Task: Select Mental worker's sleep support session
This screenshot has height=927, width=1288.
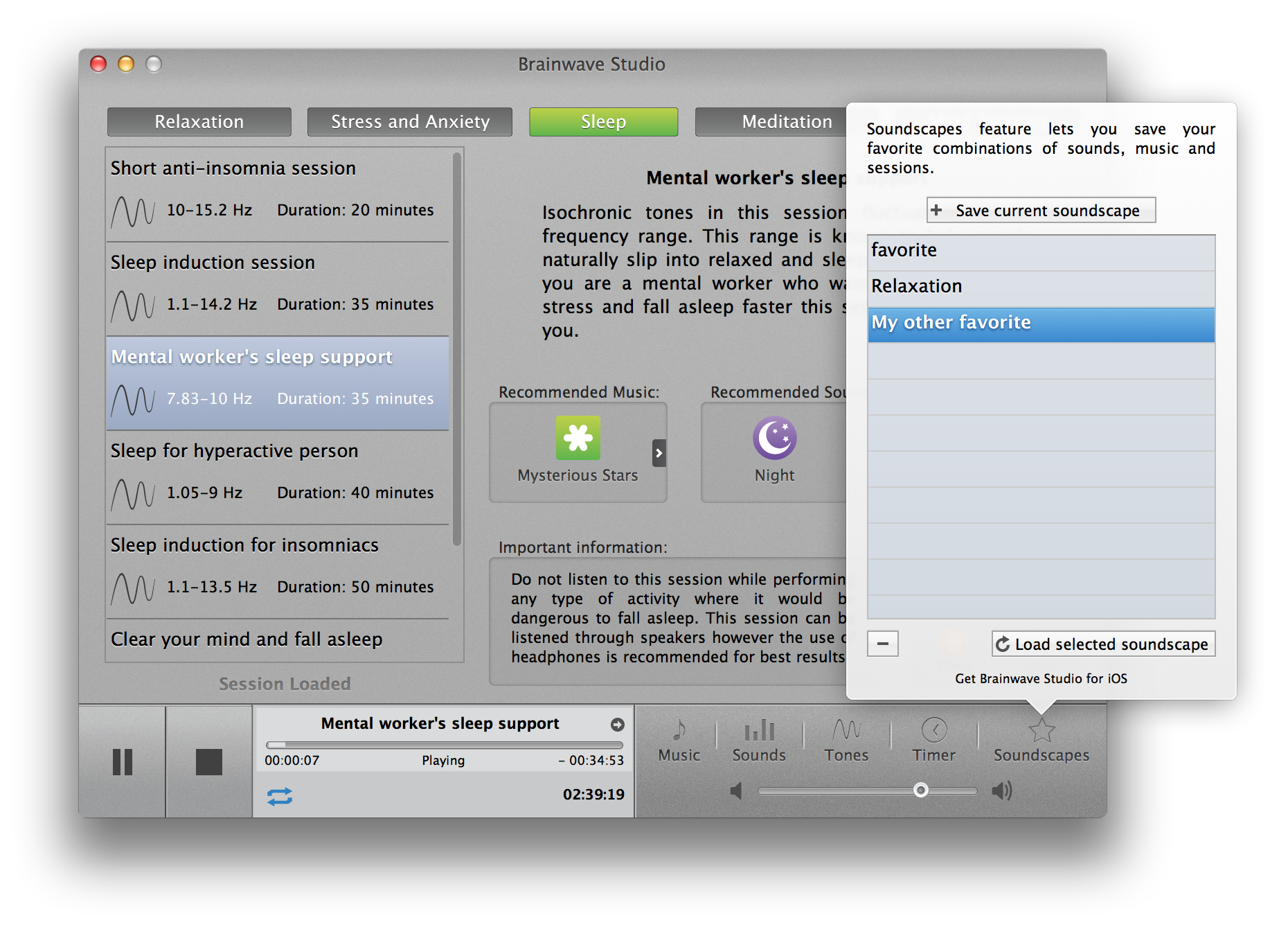Action: coord(277,383)
